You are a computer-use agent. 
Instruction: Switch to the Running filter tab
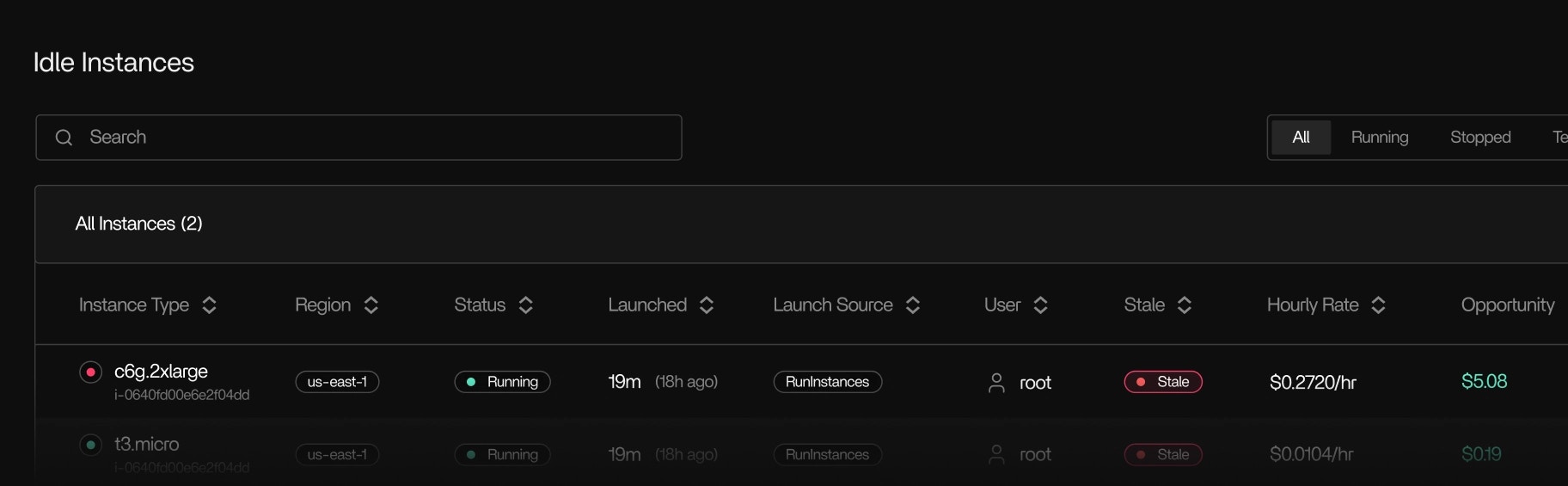click(x=1380, y=138)
